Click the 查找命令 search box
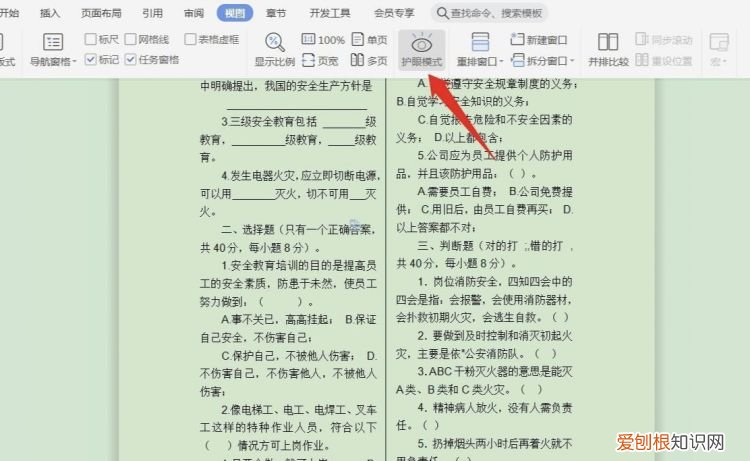This screenshot has height=461, width=750. [x=489, y=13]
